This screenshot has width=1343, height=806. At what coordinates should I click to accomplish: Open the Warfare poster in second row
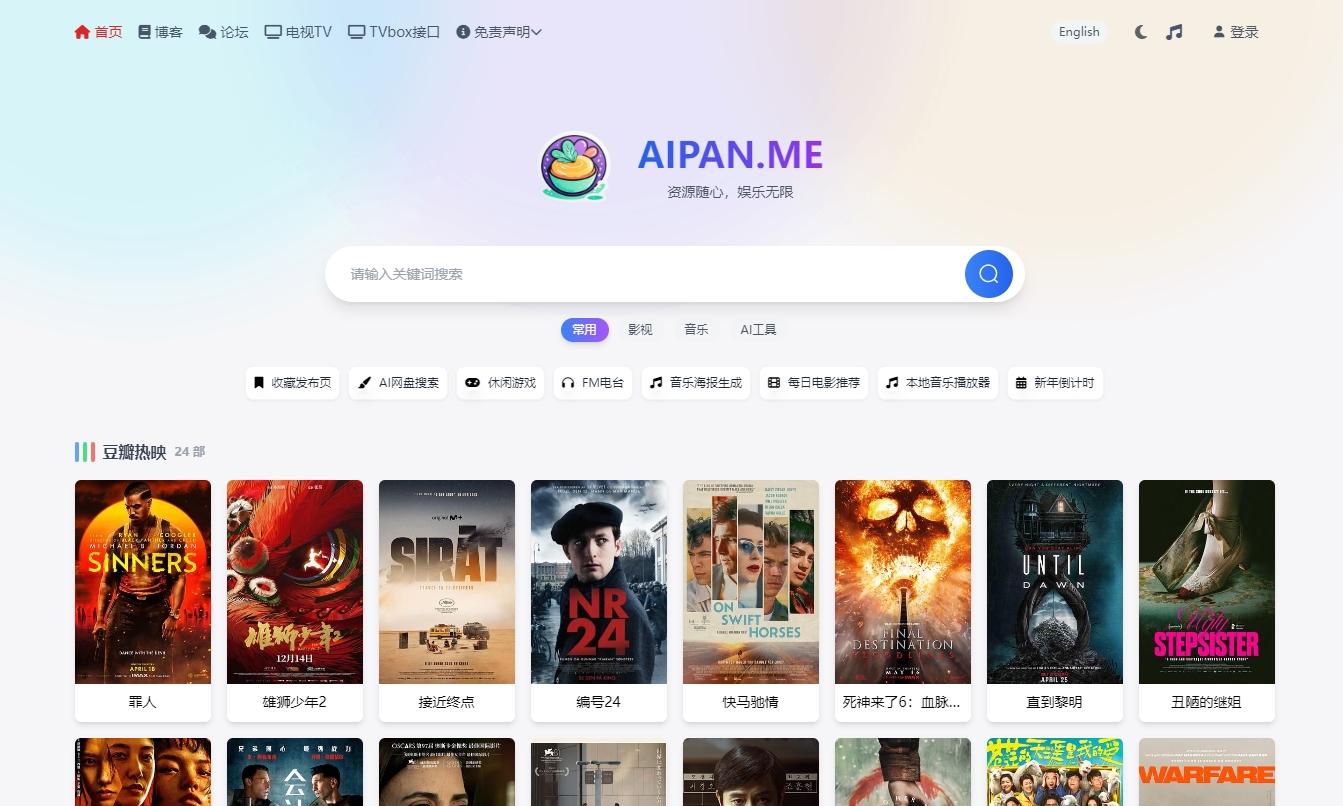1207,772
